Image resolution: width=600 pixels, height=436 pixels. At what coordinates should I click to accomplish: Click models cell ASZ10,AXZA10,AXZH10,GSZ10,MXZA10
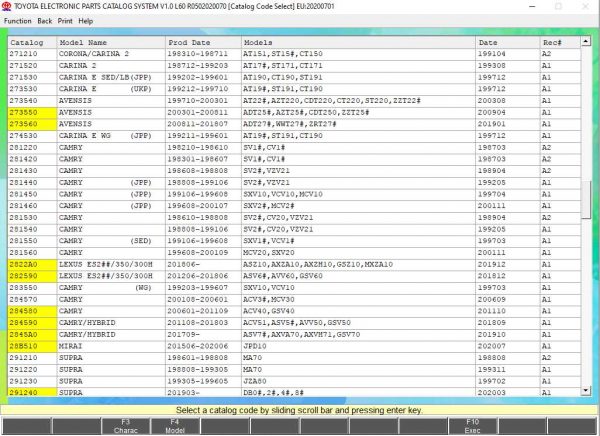click(318, 265)
